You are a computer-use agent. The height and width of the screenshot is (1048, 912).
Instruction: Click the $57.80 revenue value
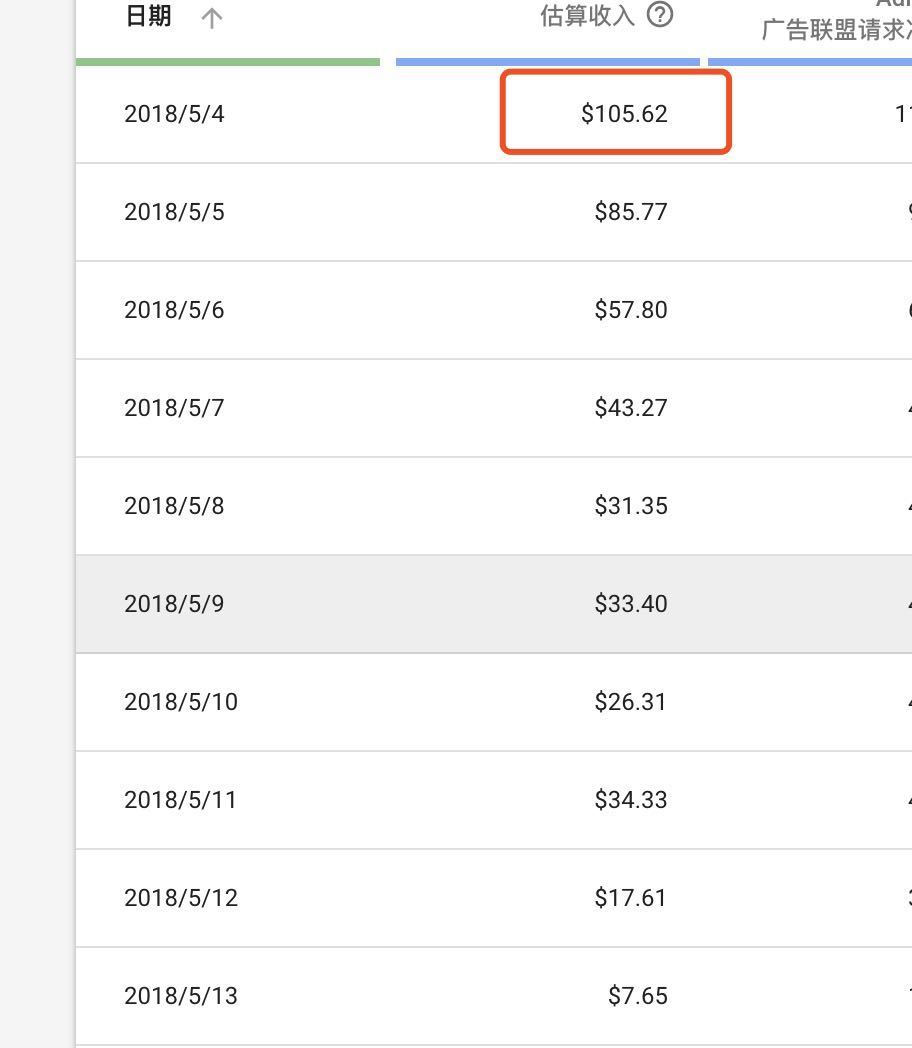click(x=630, y=310)
